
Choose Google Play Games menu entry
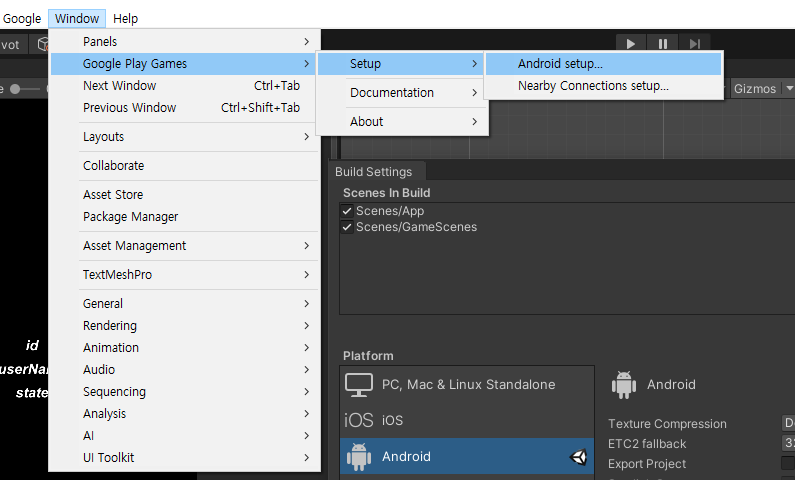(185, 64)
